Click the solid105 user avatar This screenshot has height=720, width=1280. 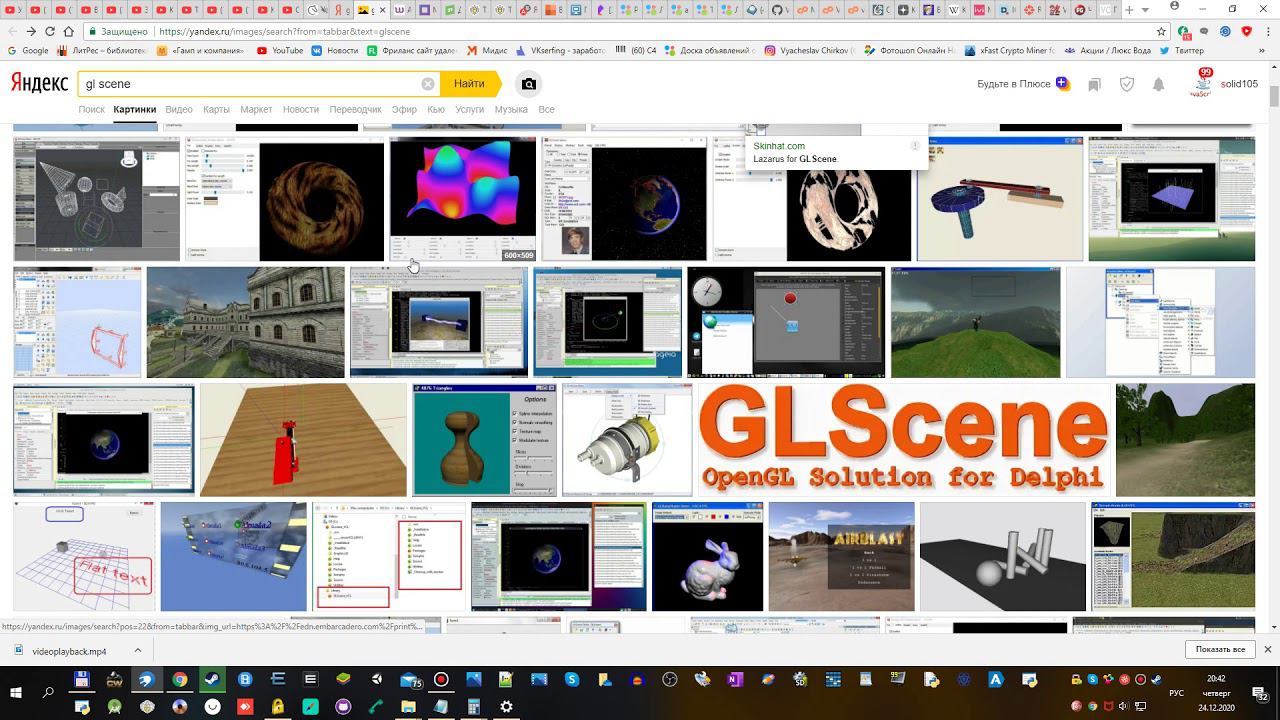coord(1200,84)
